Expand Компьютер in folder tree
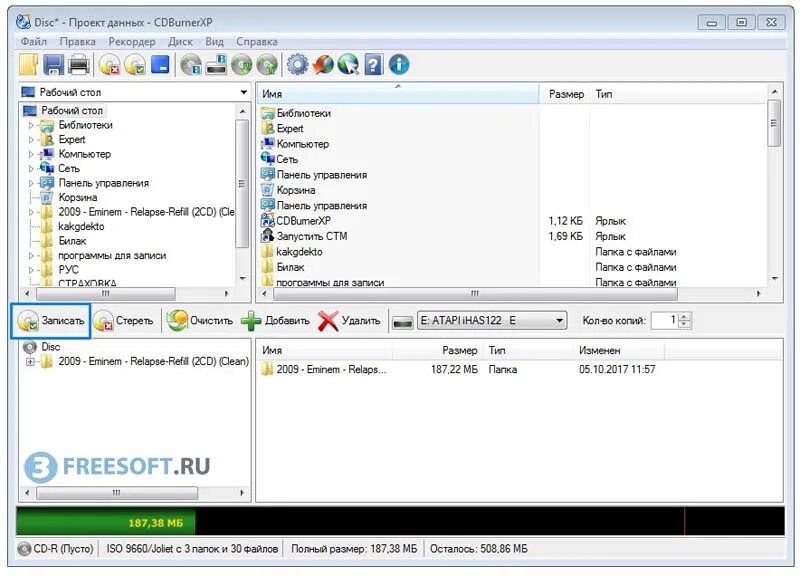 point(31,154)
